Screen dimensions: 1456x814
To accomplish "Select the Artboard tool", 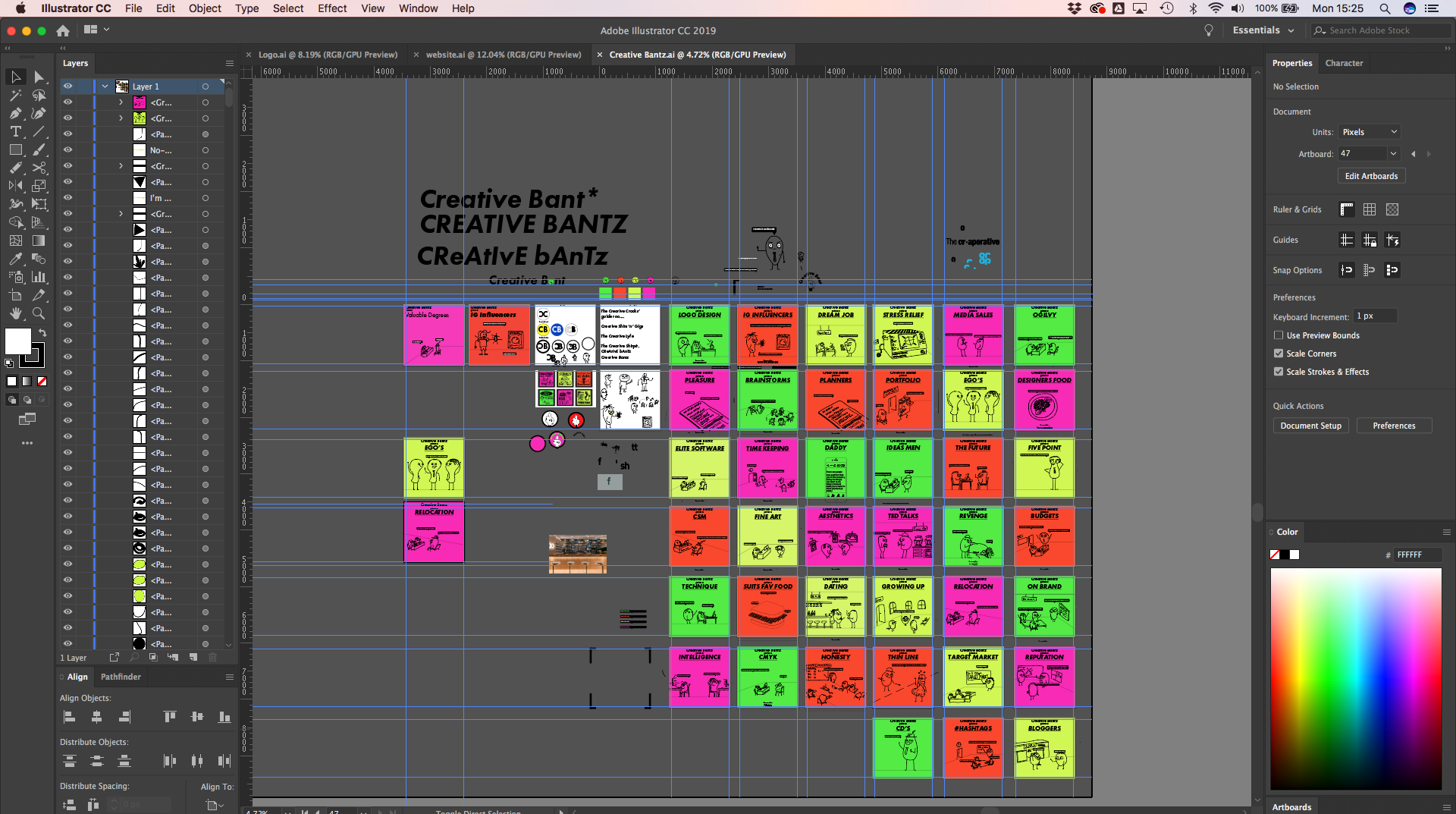I will click(x=15, y=295).
